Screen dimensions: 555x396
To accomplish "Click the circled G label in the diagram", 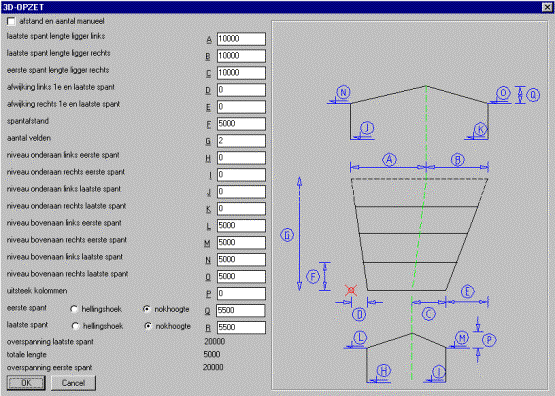I will point(287,235).
